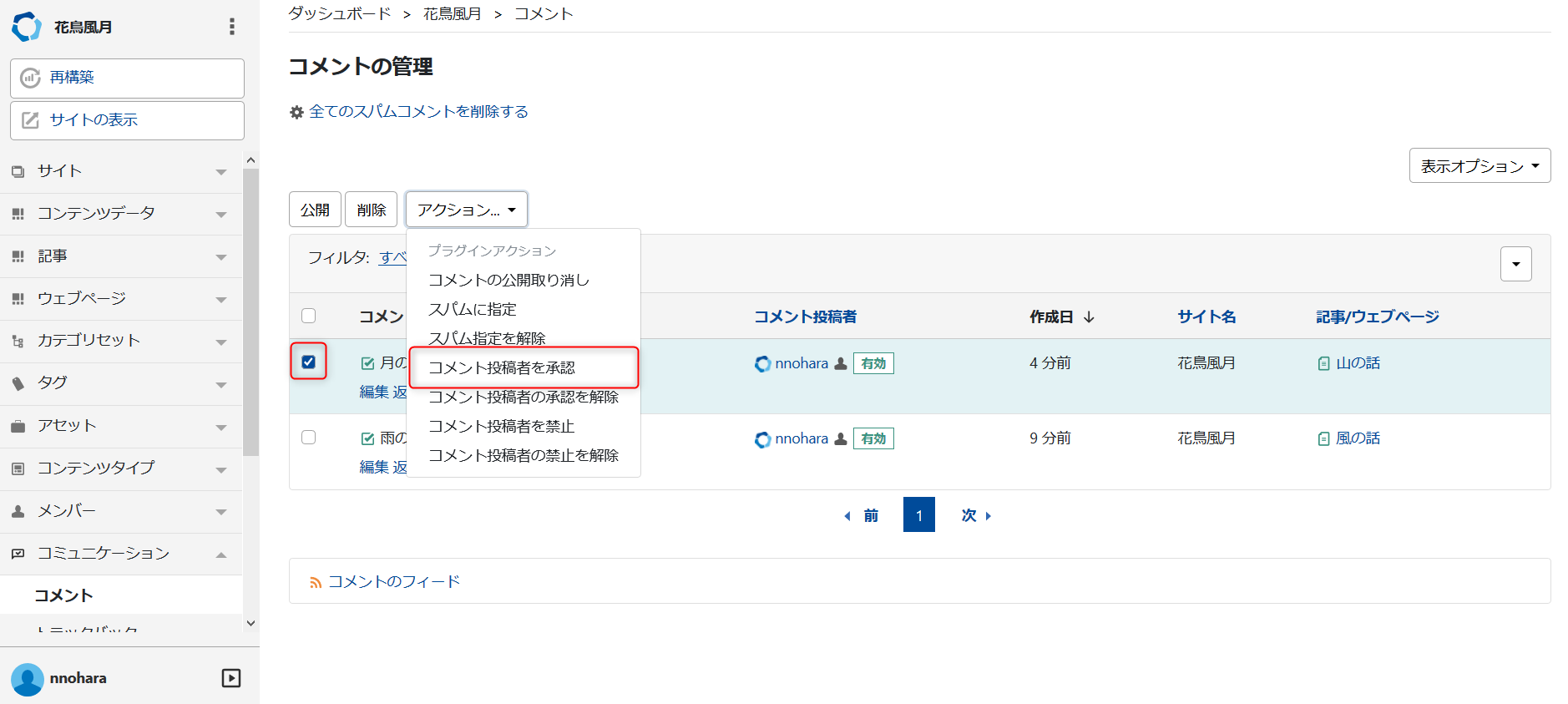1568x704 pixels.
Task: Click the メンバー person icon
Action: coord(18,511)
